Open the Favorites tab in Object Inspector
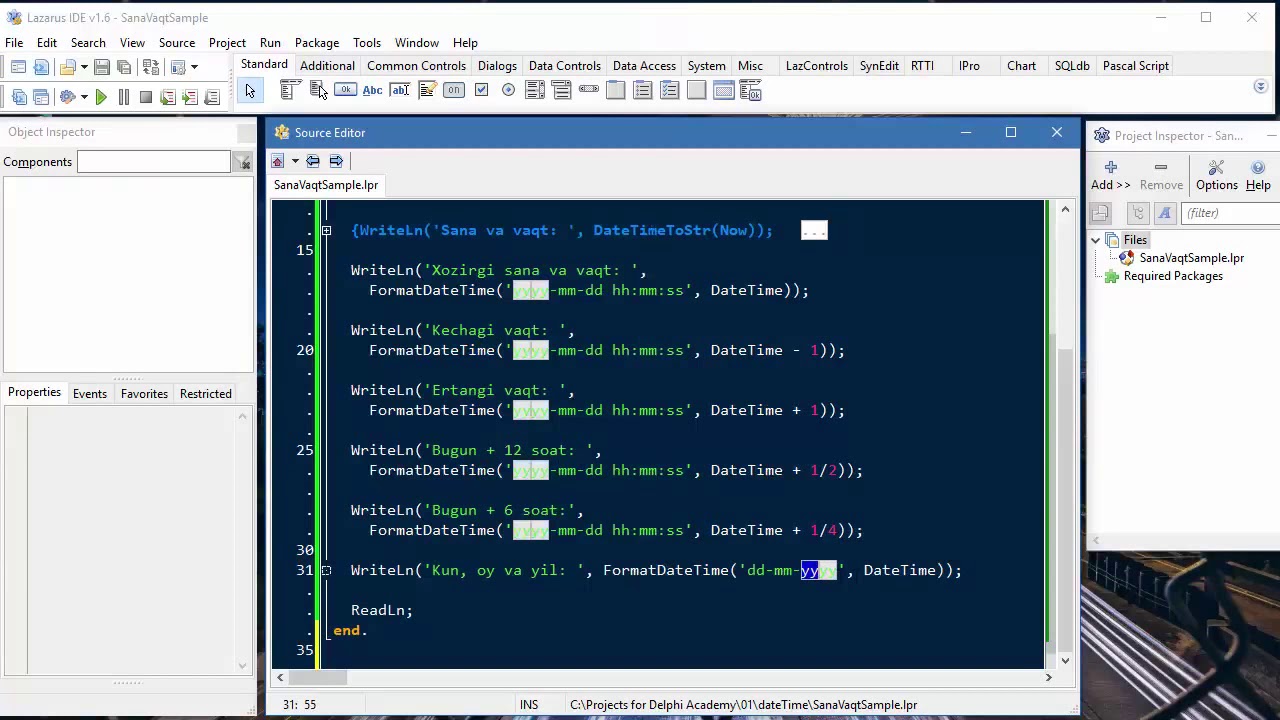Viewport: 1280px width, 720px height. (x=144, y=394)
